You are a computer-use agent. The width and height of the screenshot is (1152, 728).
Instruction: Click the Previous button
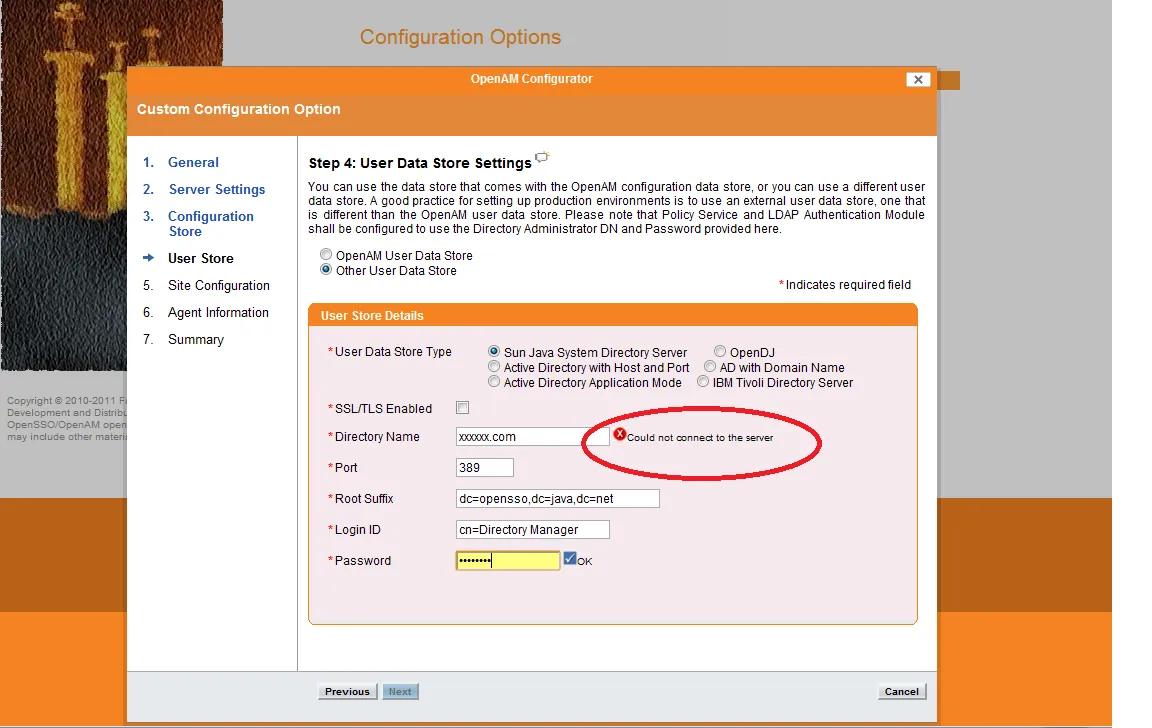tap(348, 691)
